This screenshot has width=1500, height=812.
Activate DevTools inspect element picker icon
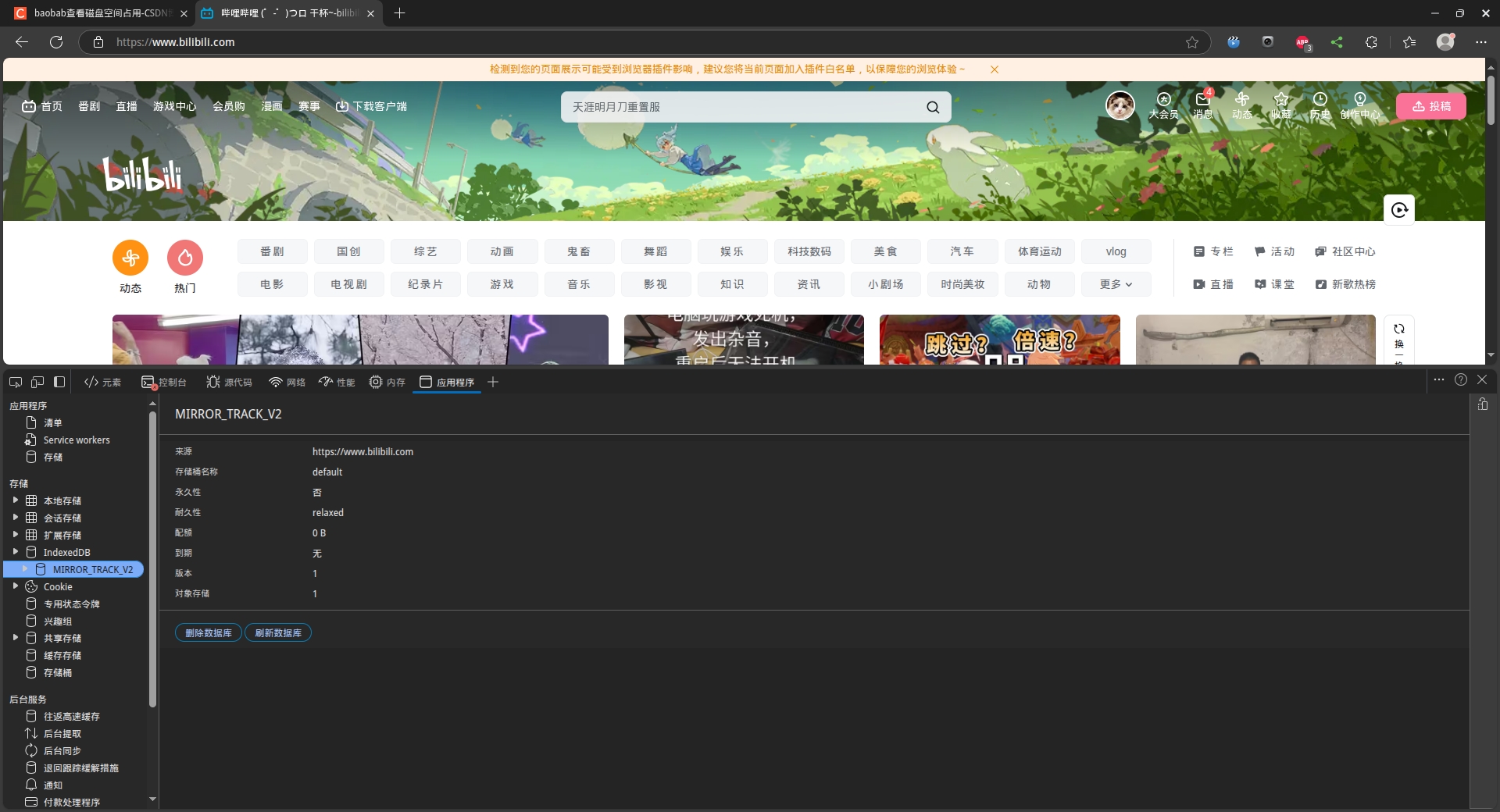point(16,382)
